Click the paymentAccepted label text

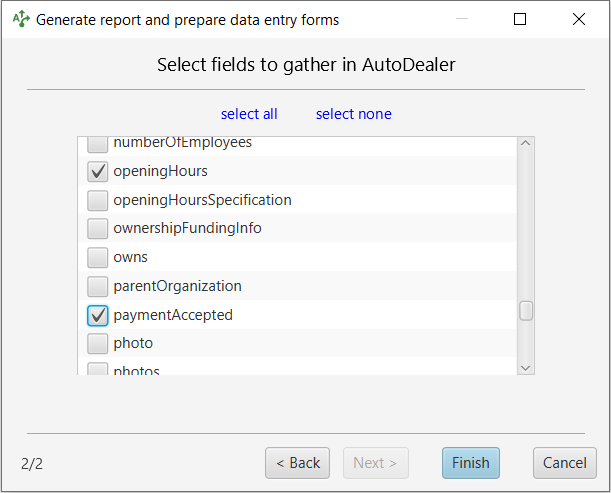[173, 315]
